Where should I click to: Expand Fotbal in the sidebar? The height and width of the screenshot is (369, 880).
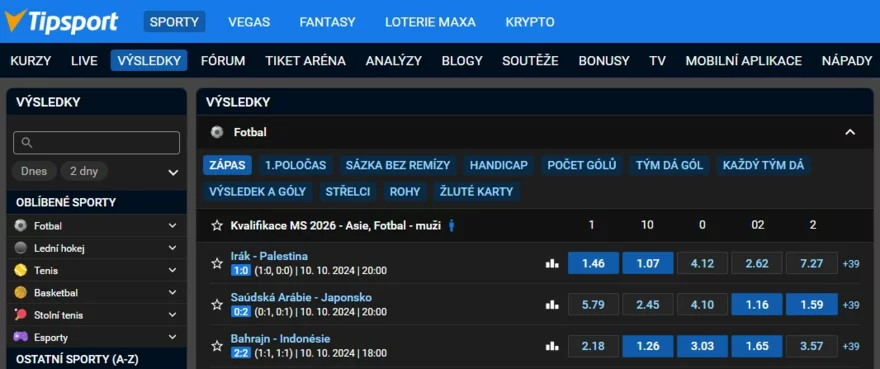(x=172, y=226)
